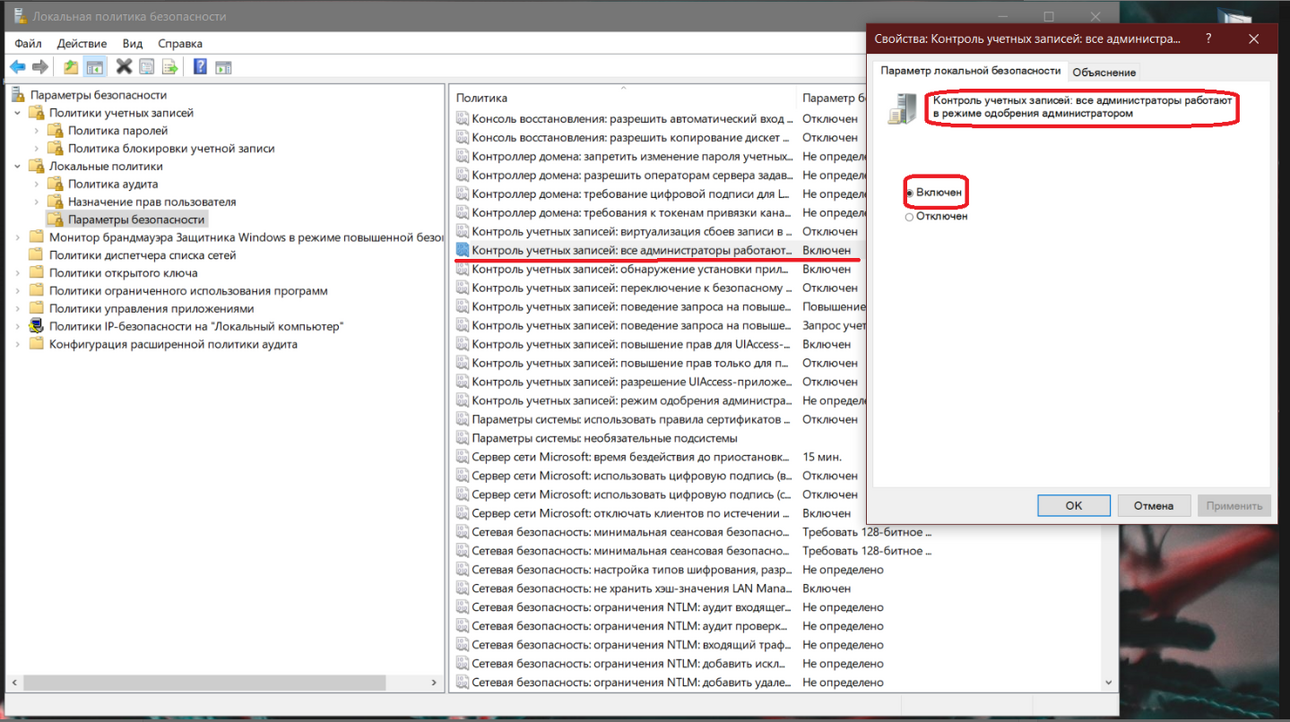Click the help question mark in dialog title bar
1290x722 pixels.
pos(1208,39)
